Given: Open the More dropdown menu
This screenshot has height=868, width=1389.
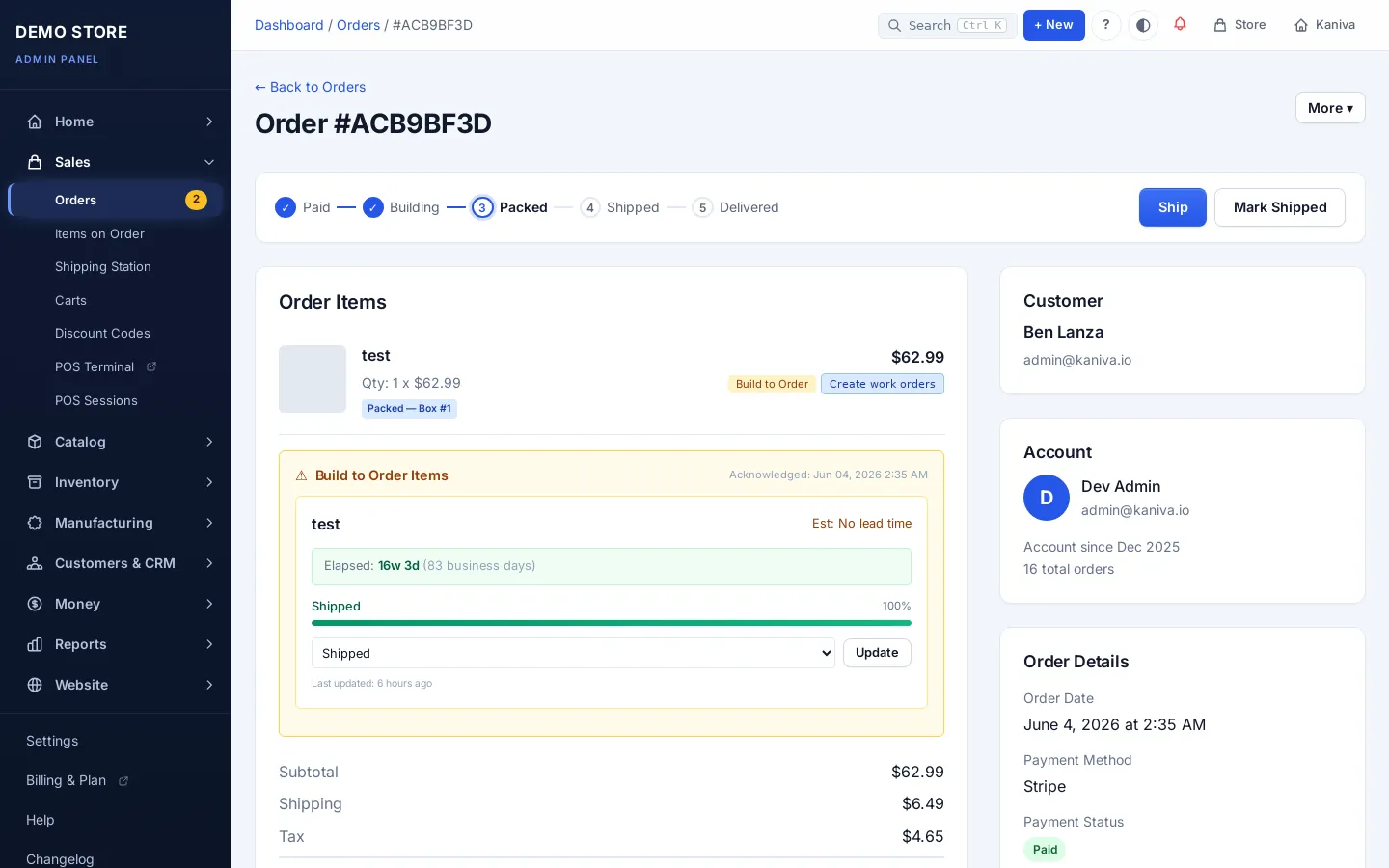Looking at the screenshot, I should [1330, 108].
